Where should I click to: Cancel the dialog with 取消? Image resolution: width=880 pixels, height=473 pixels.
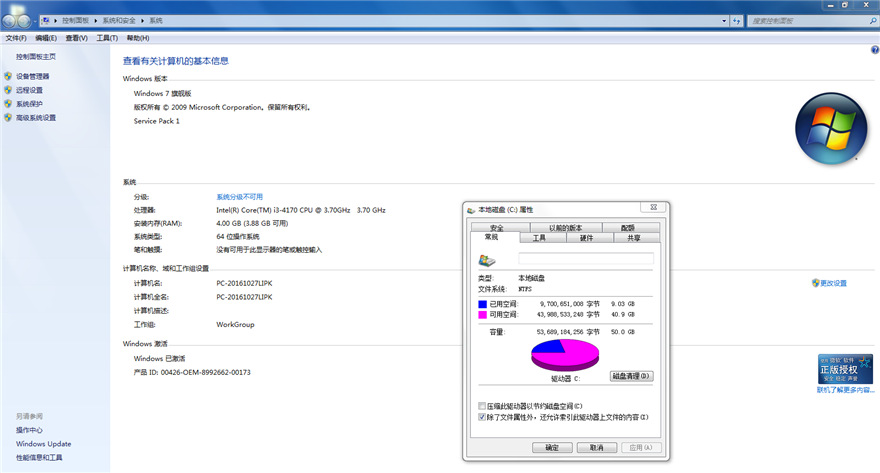pos(597,447)
